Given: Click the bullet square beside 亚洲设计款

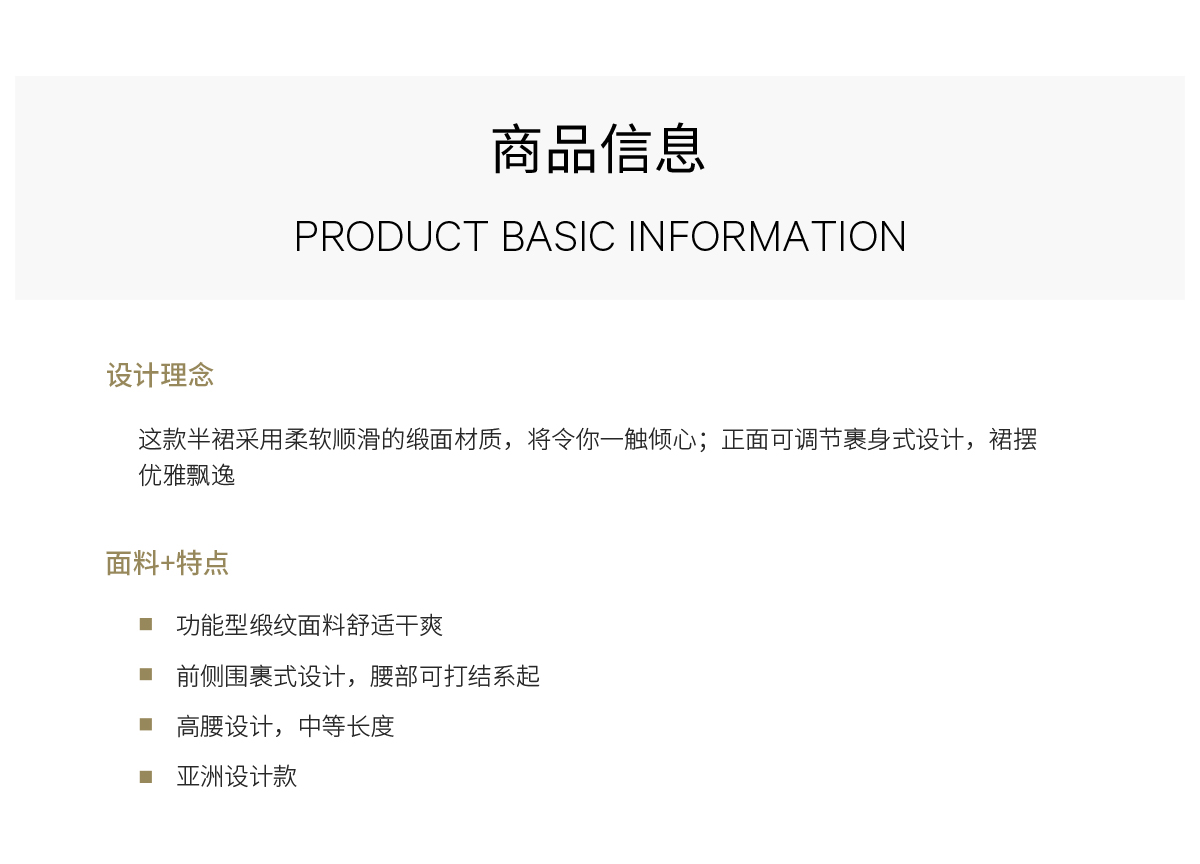Looking at the screenshot, I should tap(146, 776).
